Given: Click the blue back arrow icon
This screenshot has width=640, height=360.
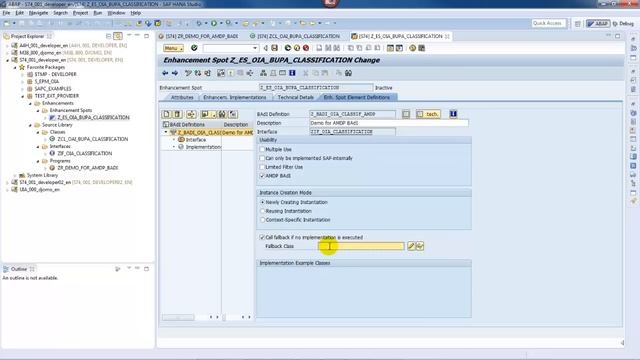Looking at the screenshot, I should pos(165,73).
